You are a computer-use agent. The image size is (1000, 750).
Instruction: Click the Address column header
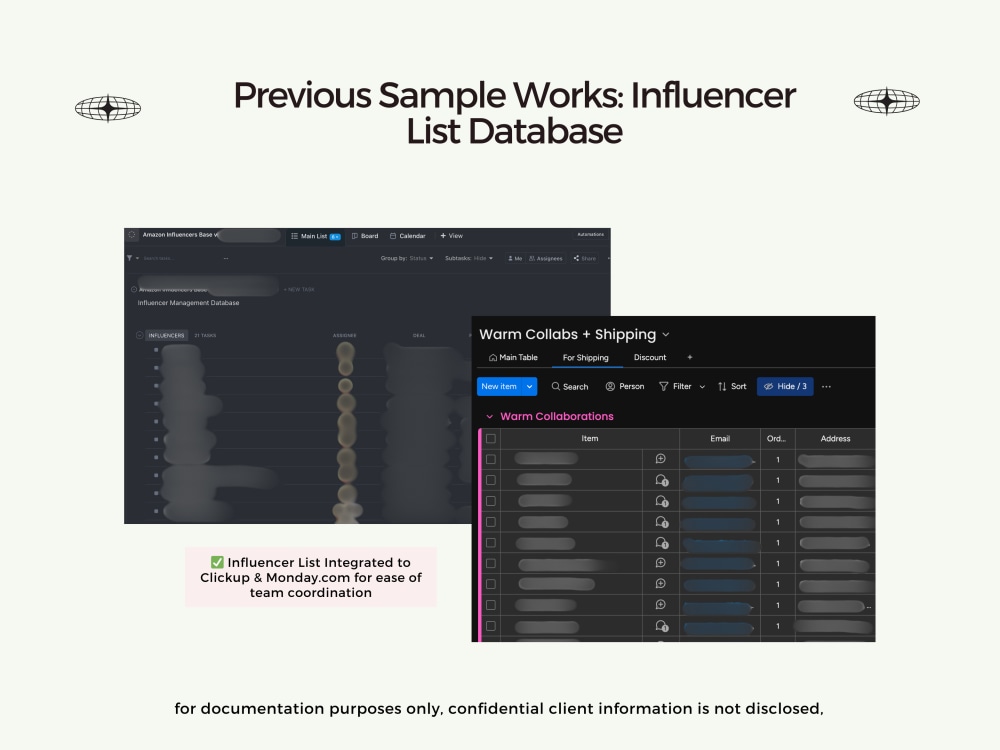835,439
